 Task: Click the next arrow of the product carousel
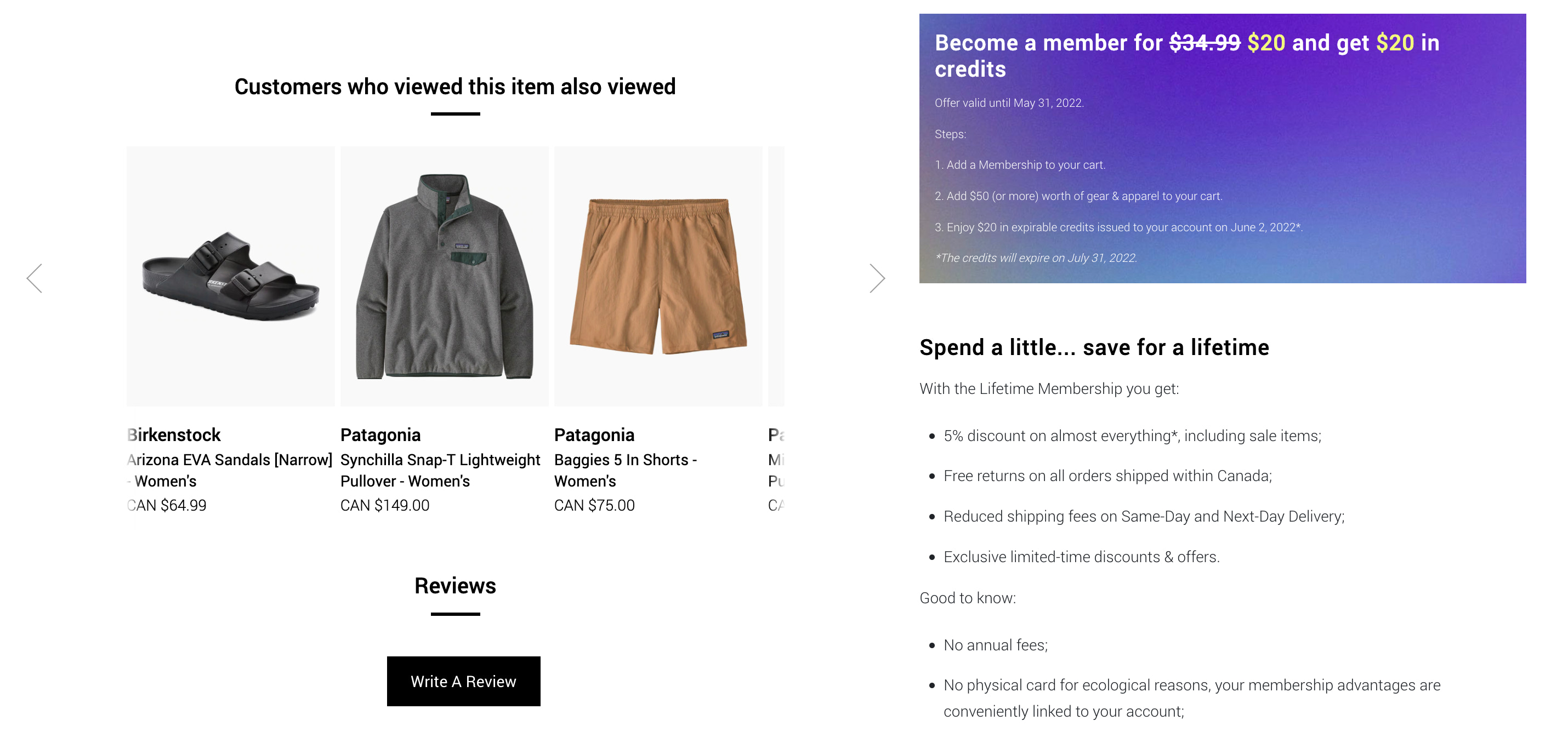(877, 279)
